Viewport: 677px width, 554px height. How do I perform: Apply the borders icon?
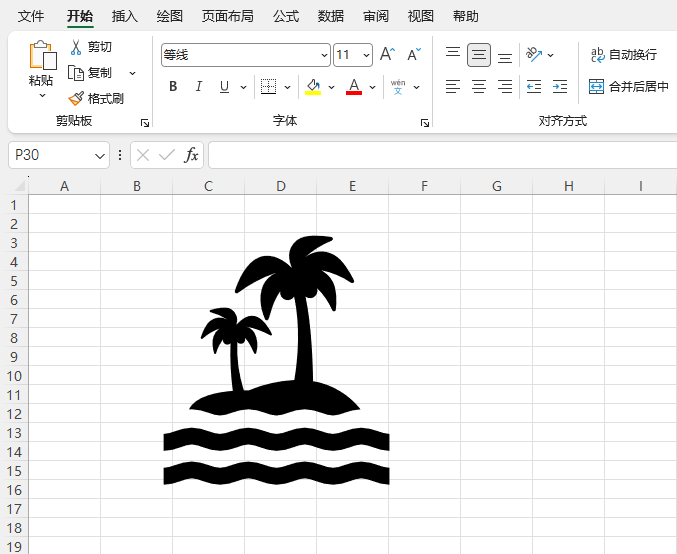tap(269, 87)
